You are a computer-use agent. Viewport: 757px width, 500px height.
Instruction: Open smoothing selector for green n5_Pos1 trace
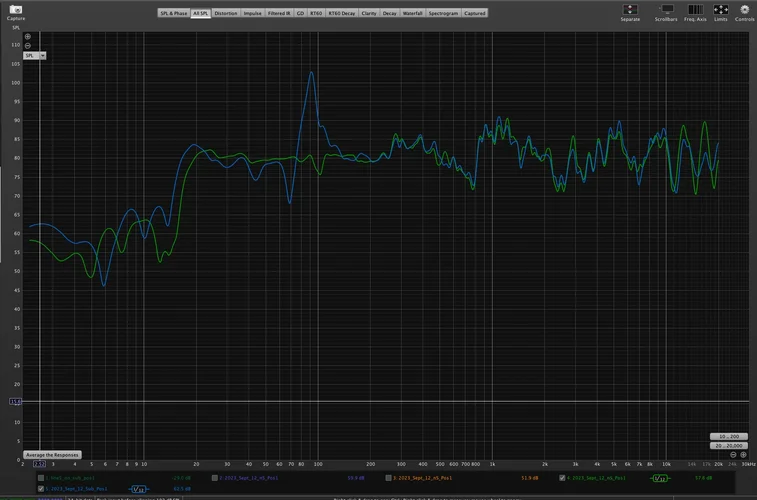point(658,478)
